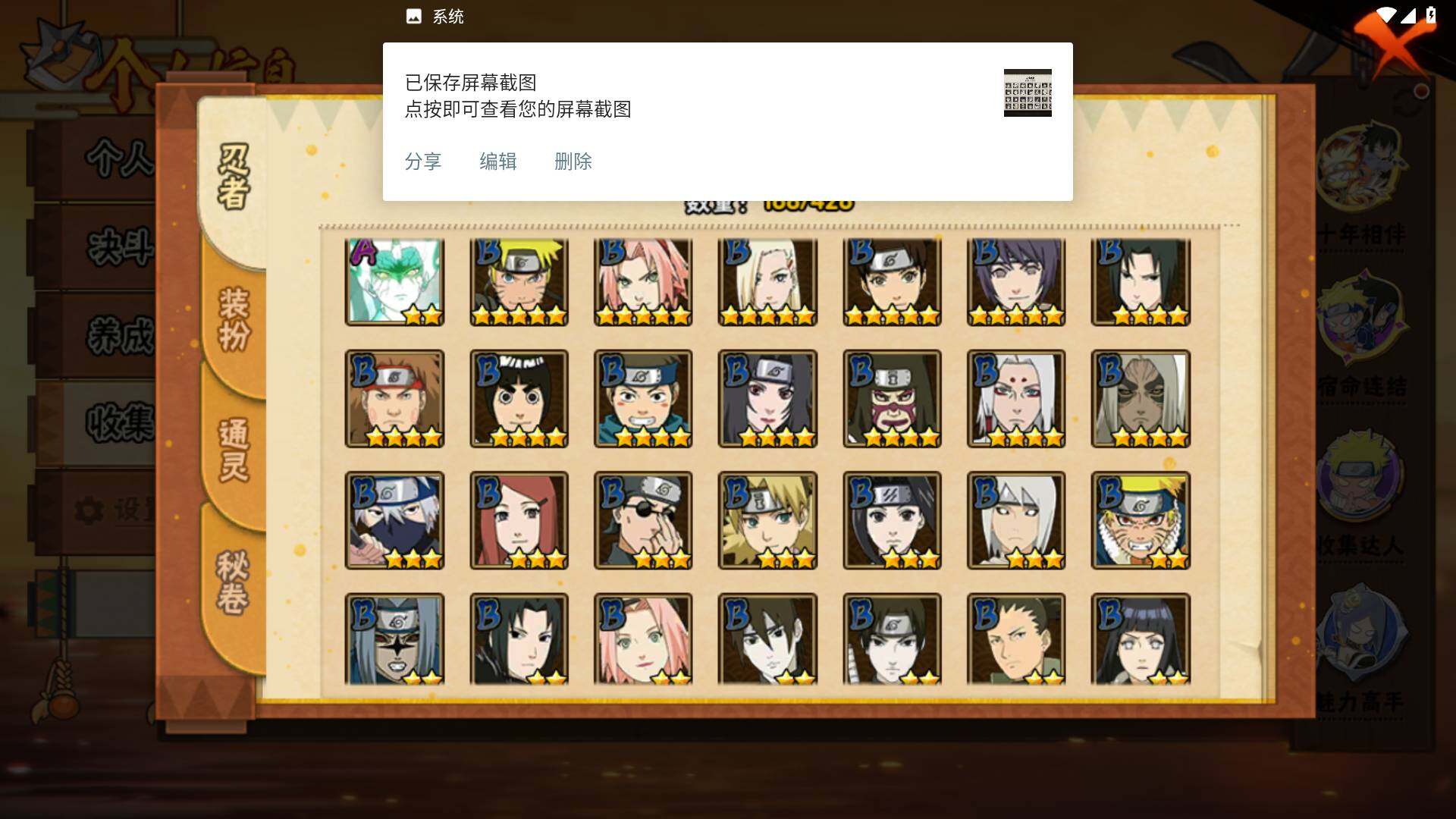Open the 收集 collection menu item
1456x819 pixels.
pyautogui.click(x=120, y=422)
